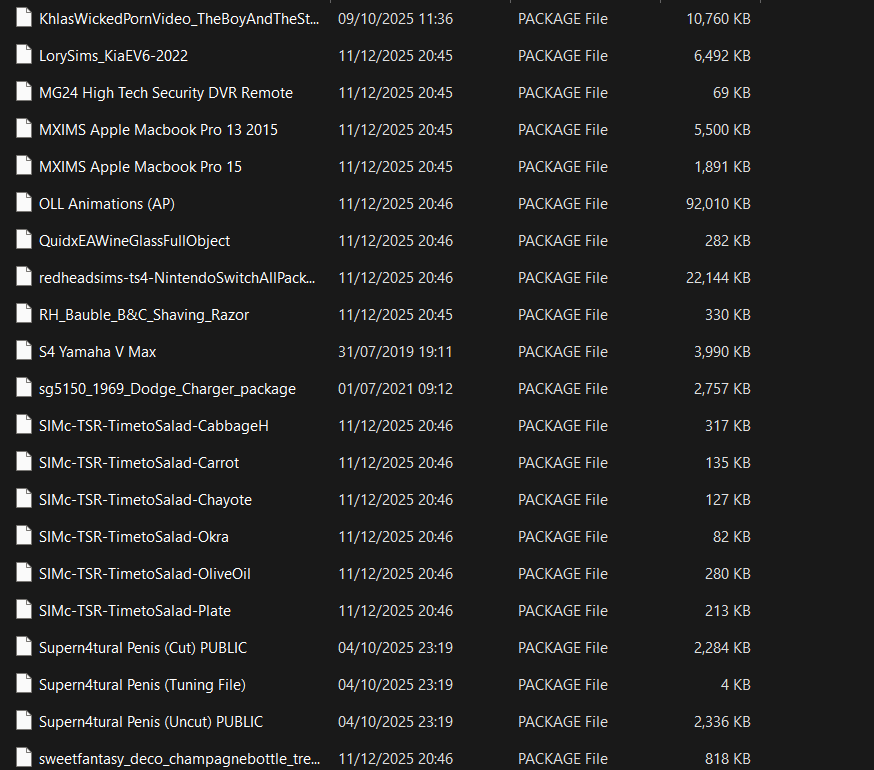Image resolution: width=874 pixels, height=770 pixels.
Task: Click PACKAGE File type in Dodge Charger row
Action: coord(562,389)
